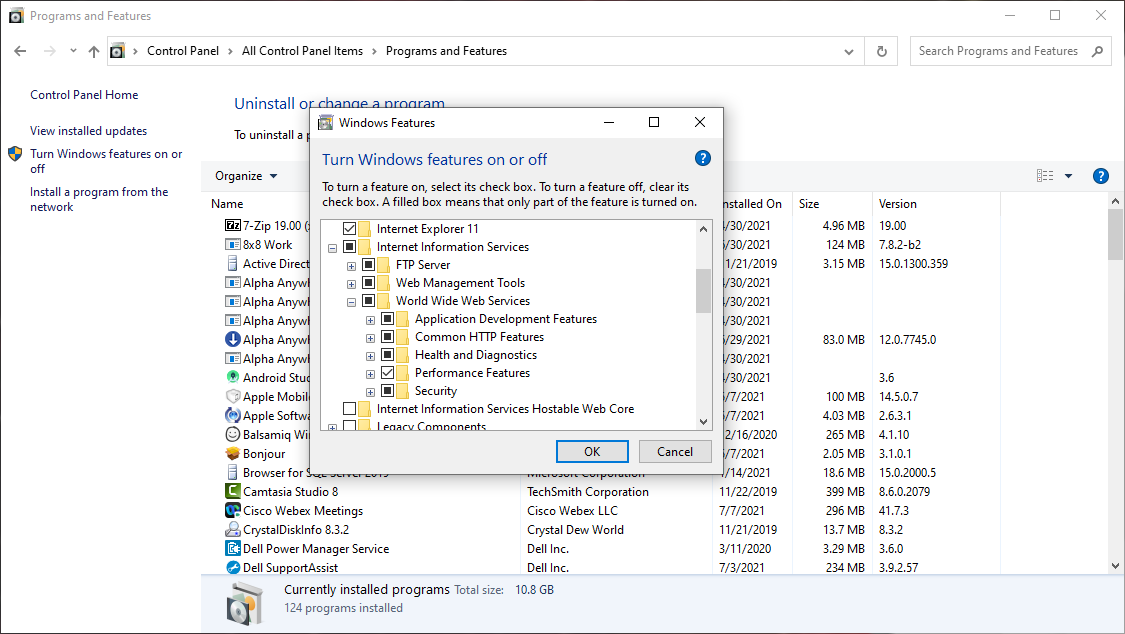This screenshot has height=634, width=1125.
Task: Click the Alpha Anywhere icon dated 6/29/2021
Action: 232,339
